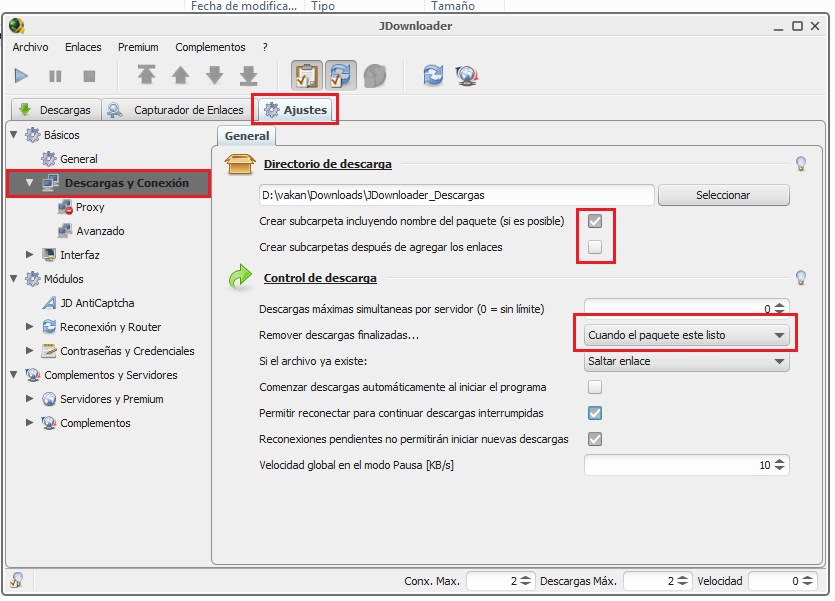Click Velocidad global en modo Pausa stepper
The image size is (835, 601).
click(x=780, y=465)
